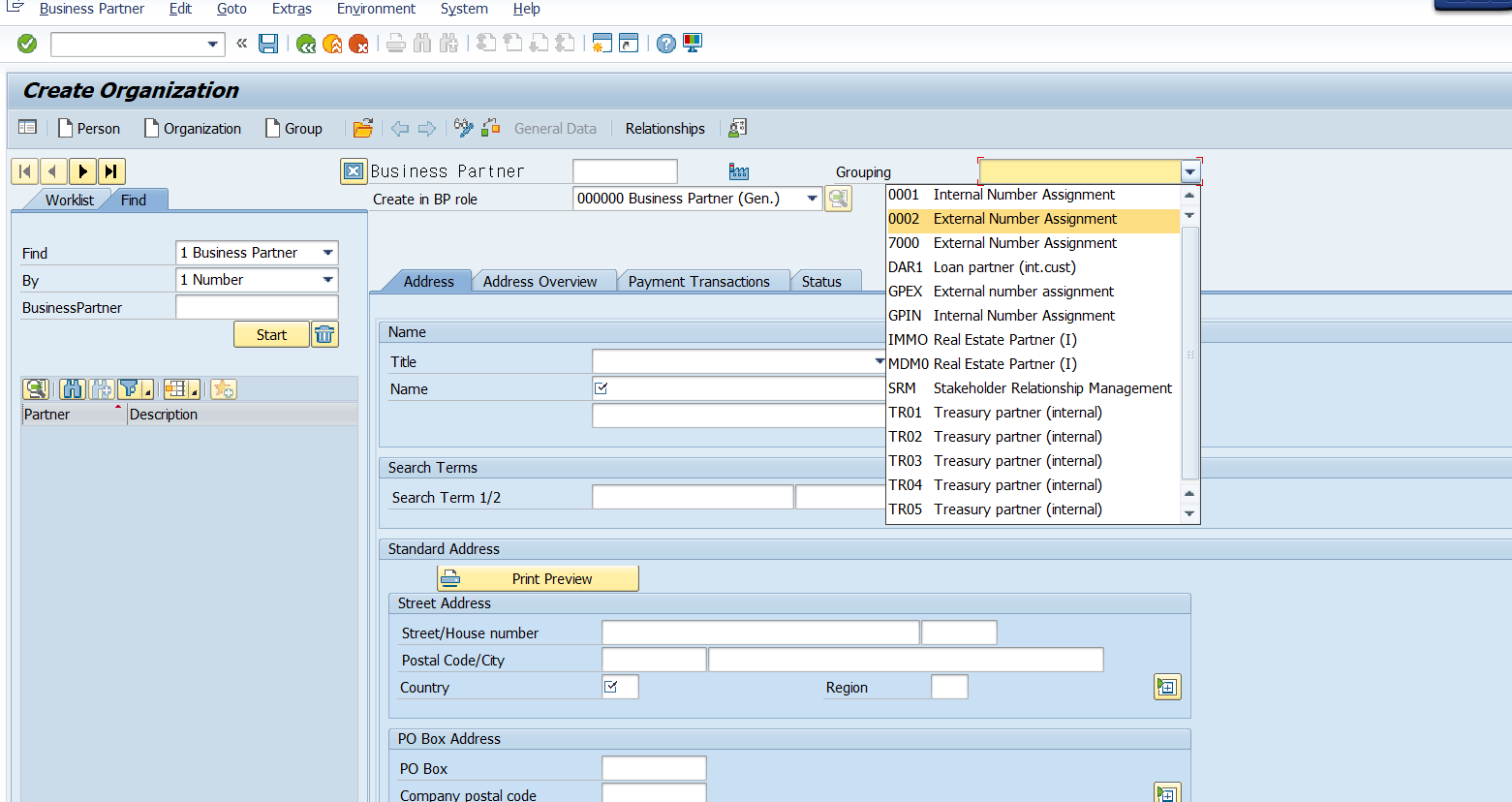Switch to the Payment Transactions tab
Viewport: 1512px width, 802px height.
698,281
